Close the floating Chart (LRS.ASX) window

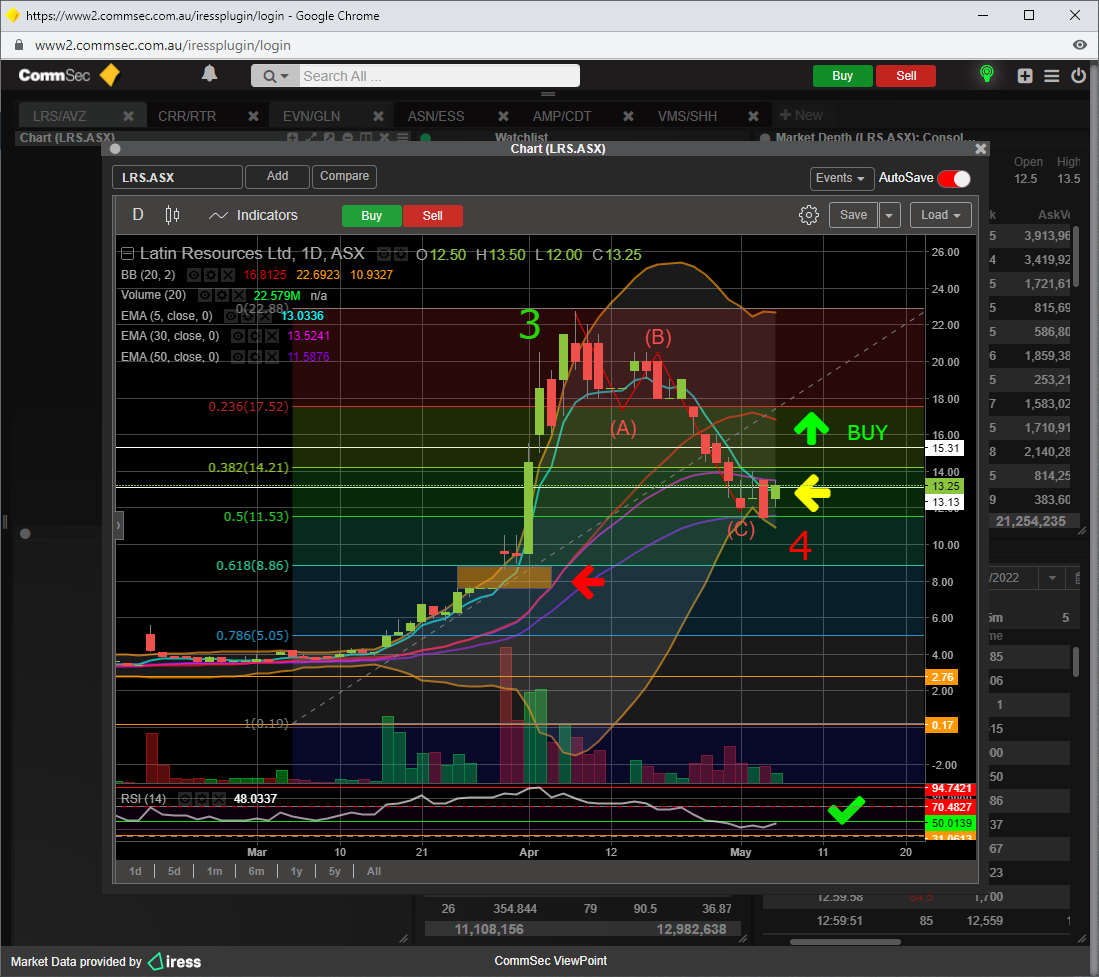click(981, 149)
